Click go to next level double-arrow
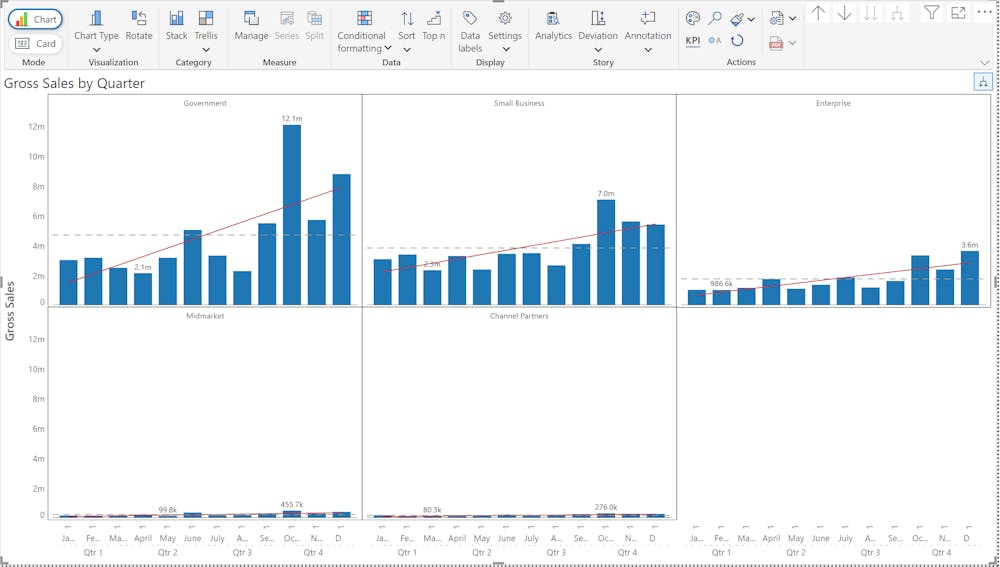The height and width of the screenshot is (567, 1000). coord(871,12)
